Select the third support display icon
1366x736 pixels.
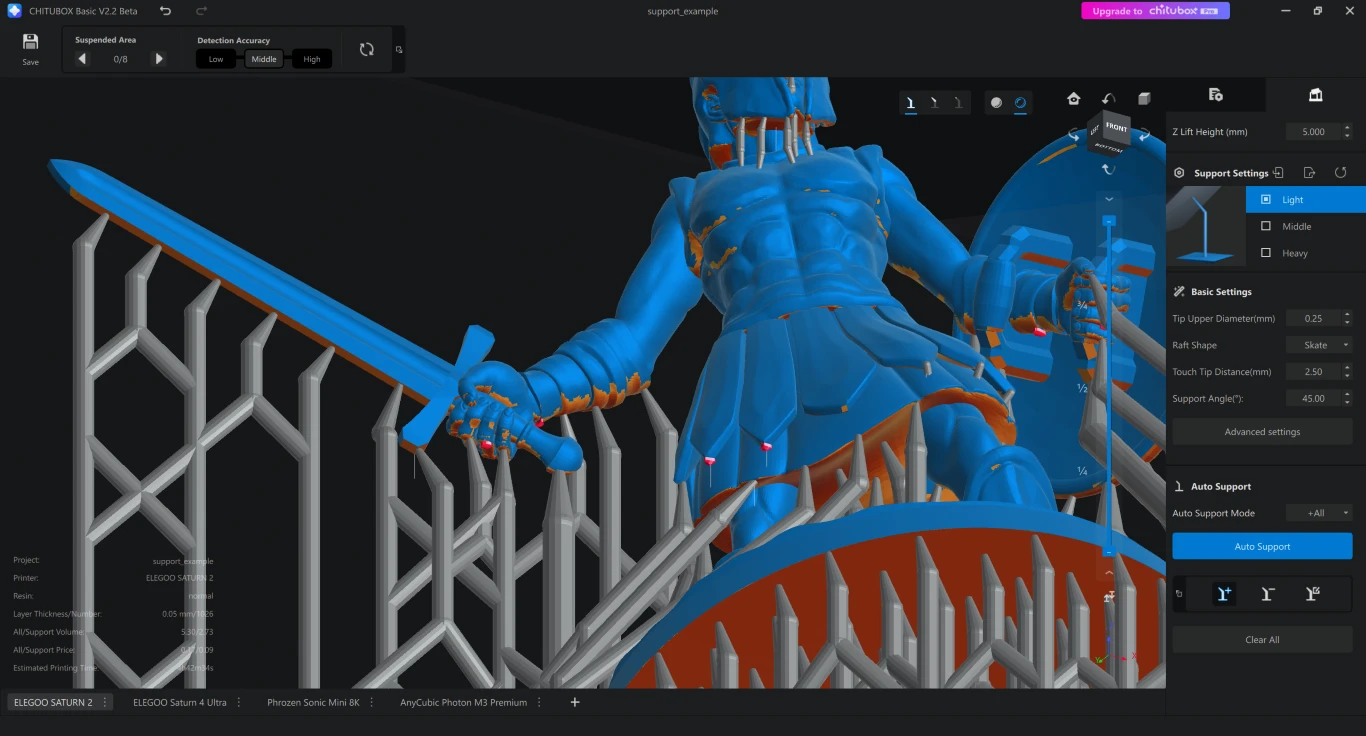[x=958, y=102]
